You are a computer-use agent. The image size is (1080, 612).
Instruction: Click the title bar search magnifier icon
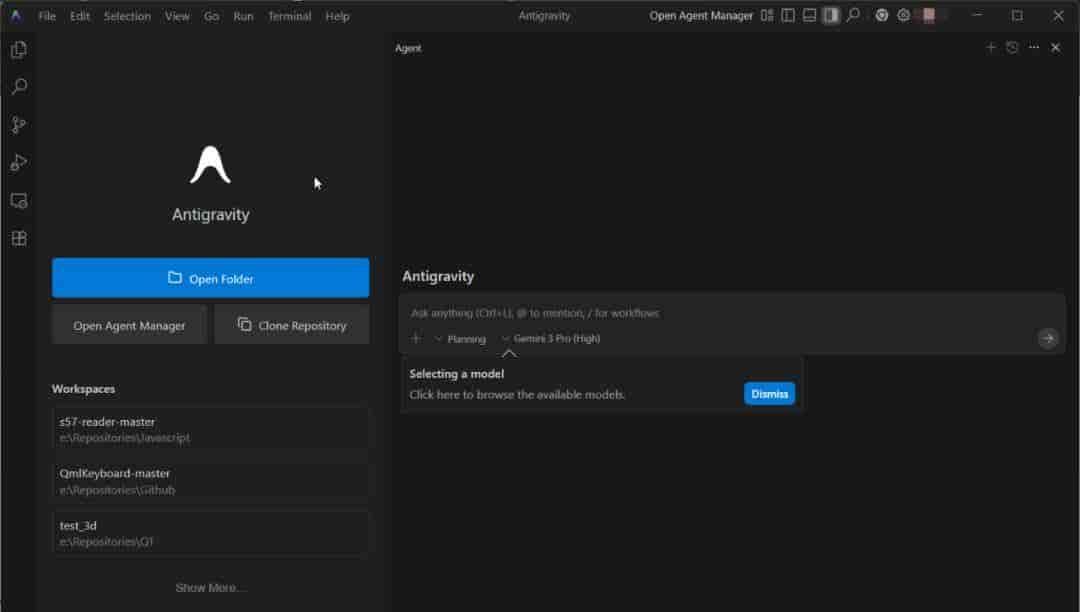[853, 14]
